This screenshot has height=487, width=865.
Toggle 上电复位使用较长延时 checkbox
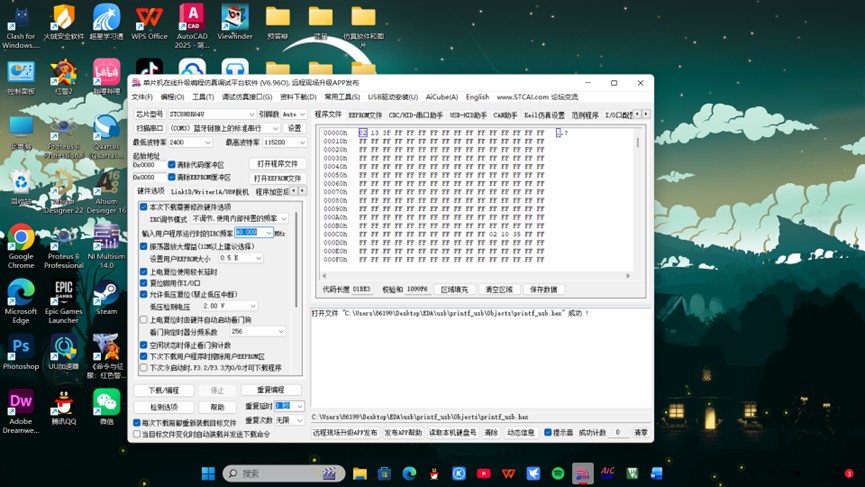click(x=143, y=272)
